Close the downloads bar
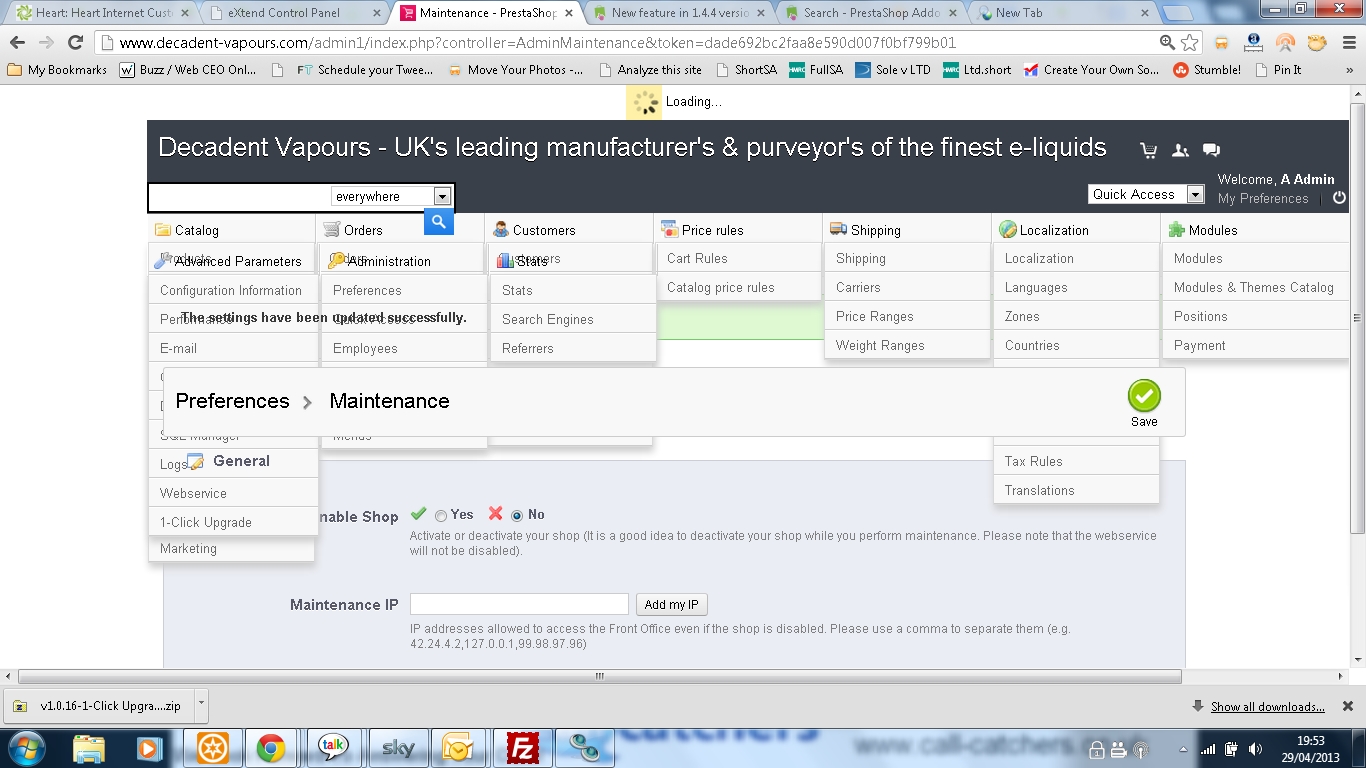The image size is (1366, 768). click(x=1350, y=706)
